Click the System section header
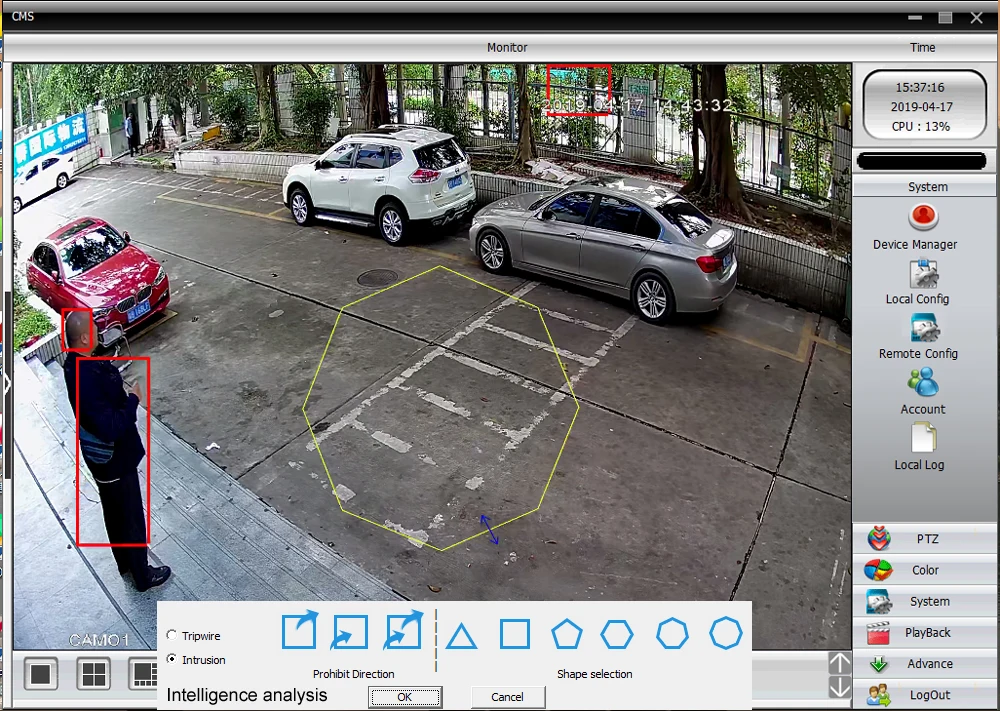1000x711 pixels. pyautogui.click(x=926, y=187)
